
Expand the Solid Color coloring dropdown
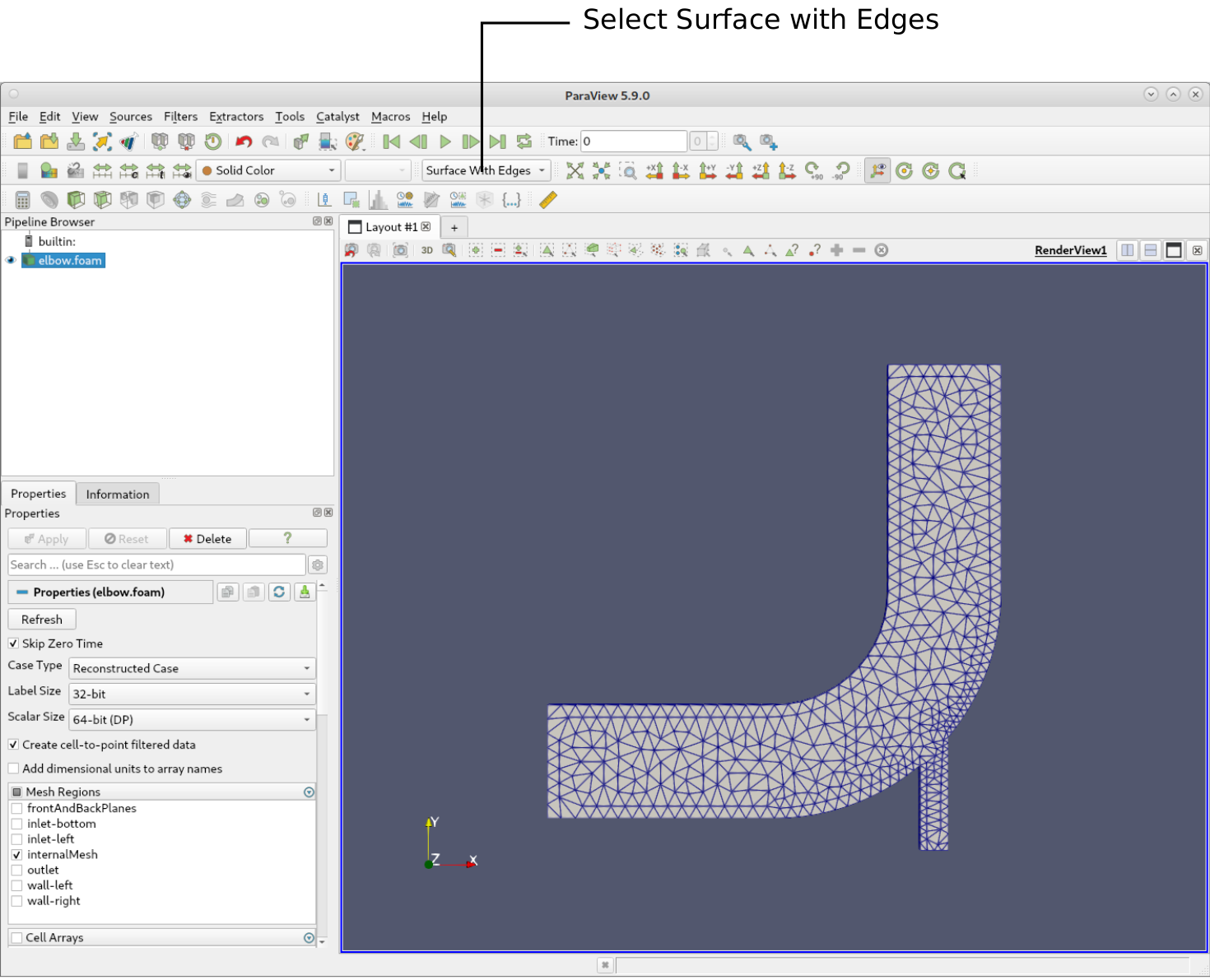(268, 170)
